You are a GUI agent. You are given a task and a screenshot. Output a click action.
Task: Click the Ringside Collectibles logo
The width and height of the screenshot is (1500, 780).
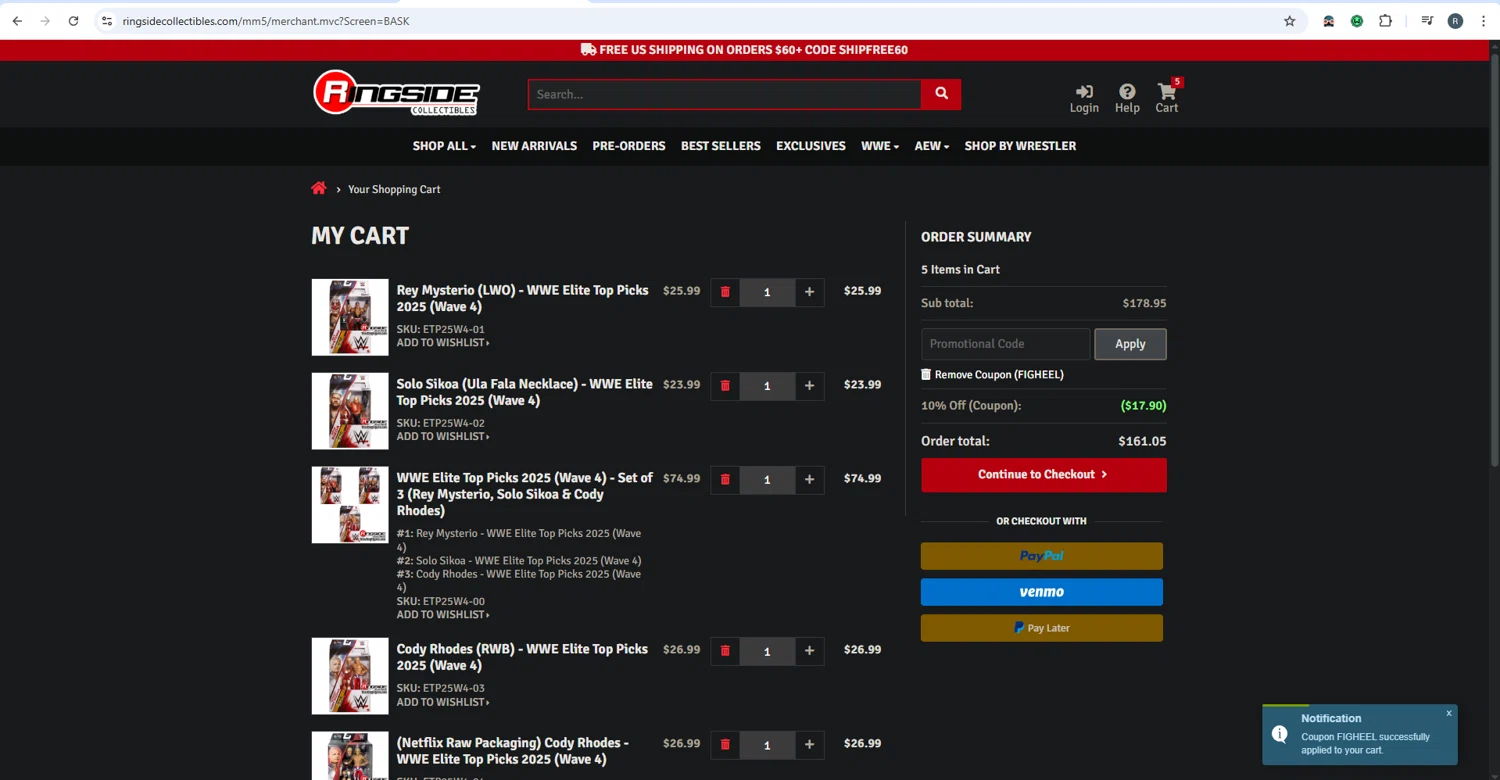(x=396, y=93)
